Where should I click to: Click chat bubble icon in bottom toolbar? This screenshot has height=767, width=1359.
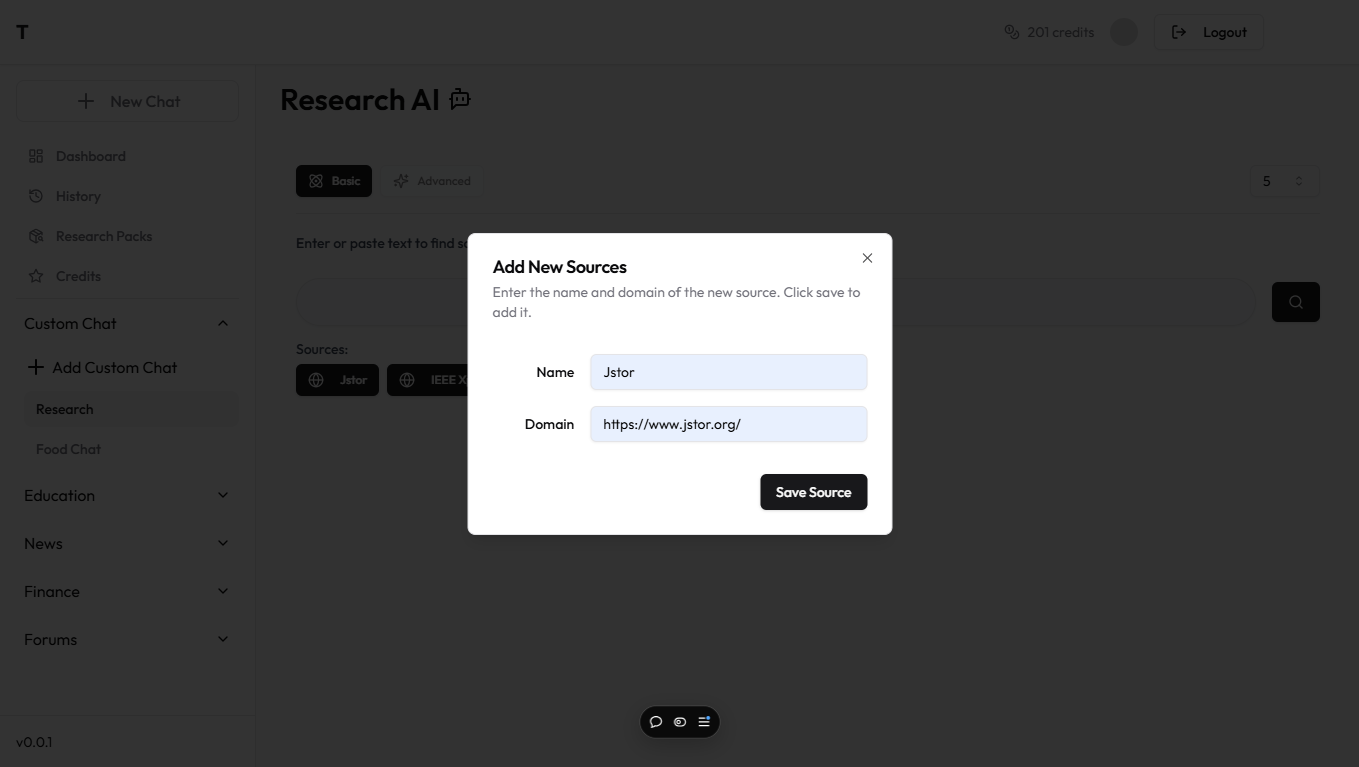(x=656, y=722)
